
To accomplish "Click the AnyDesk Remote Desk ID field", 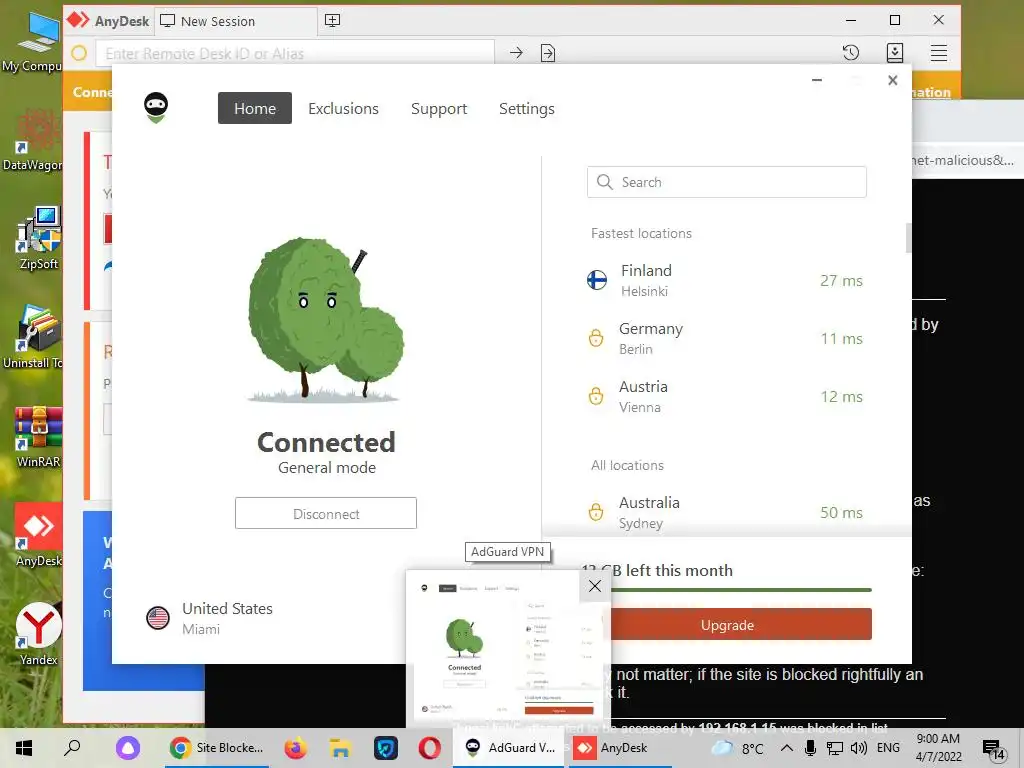I will coord(295,54).
